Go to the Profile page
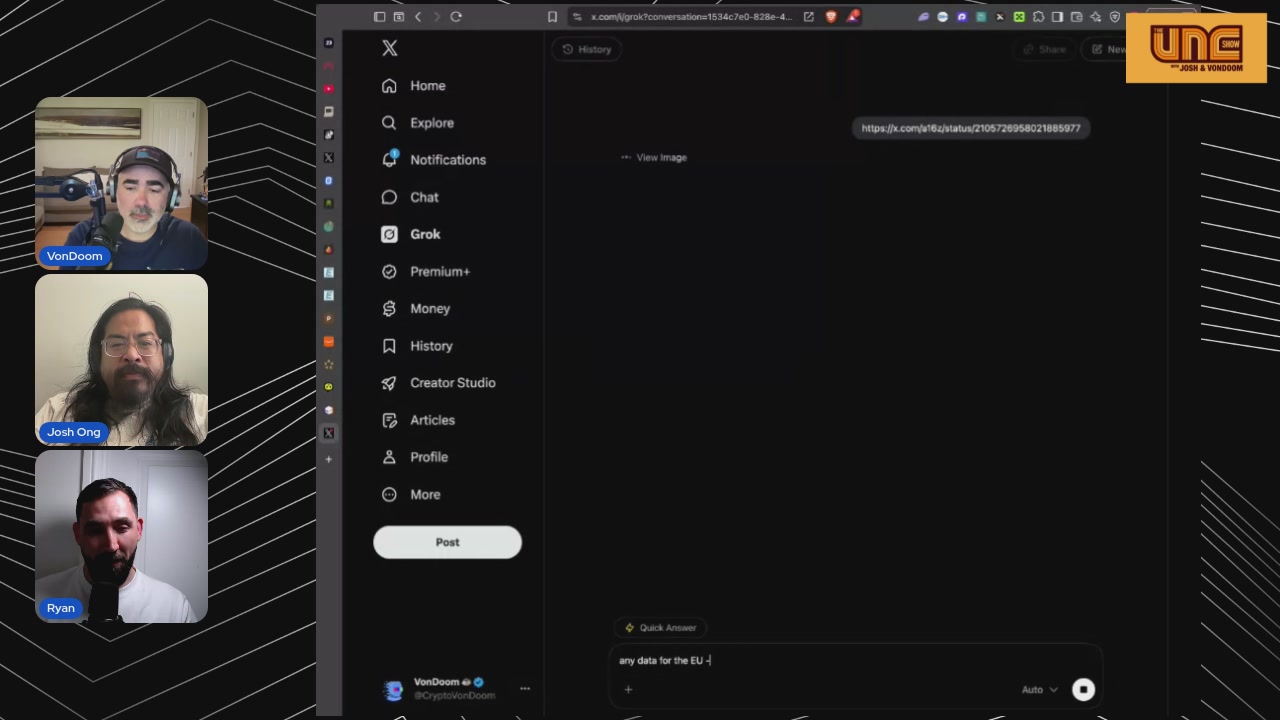1280x720 pixels. [415, 457]
